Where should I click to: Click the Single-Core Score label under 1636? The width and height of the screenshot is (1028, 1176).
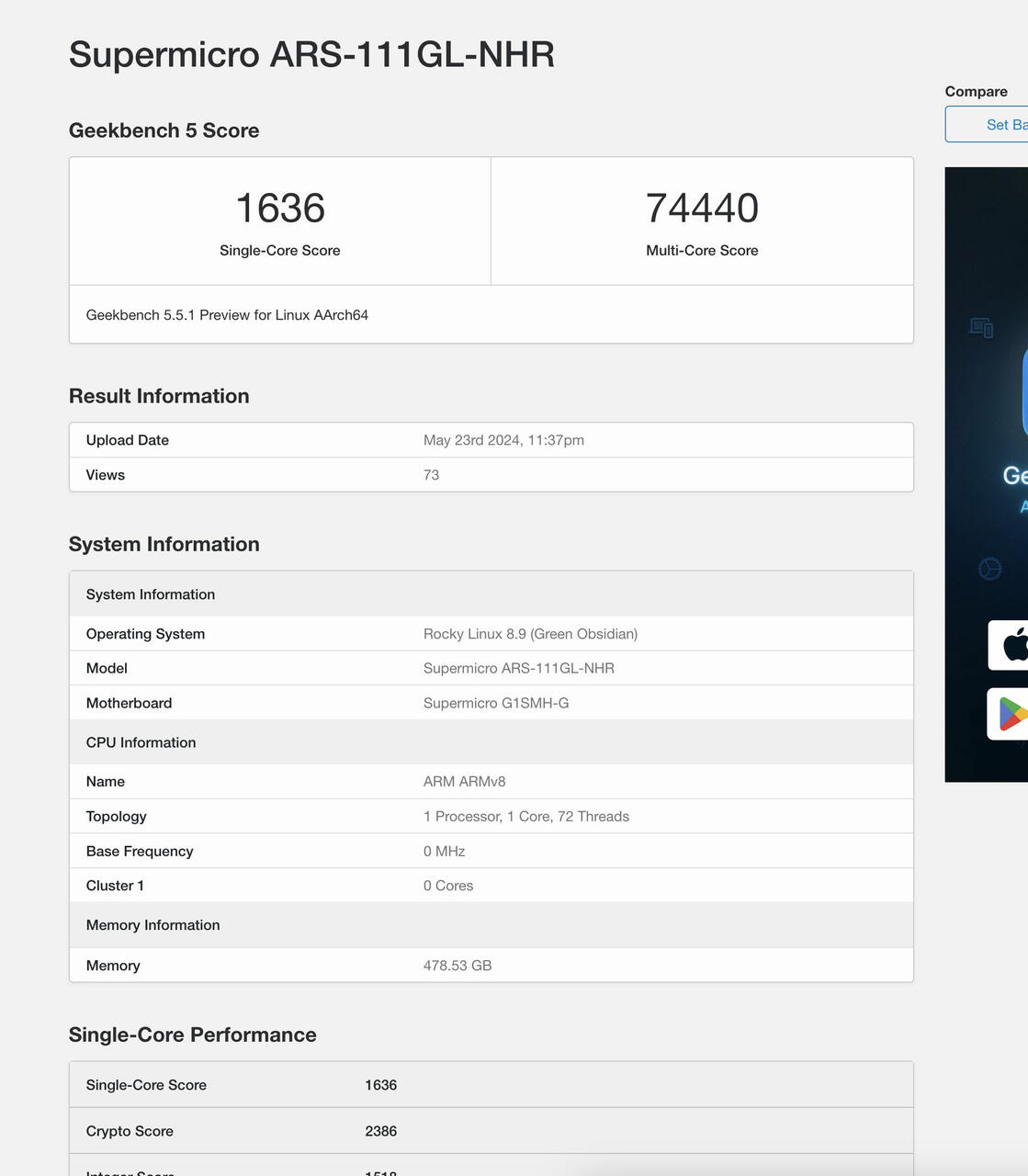(280, 251)
